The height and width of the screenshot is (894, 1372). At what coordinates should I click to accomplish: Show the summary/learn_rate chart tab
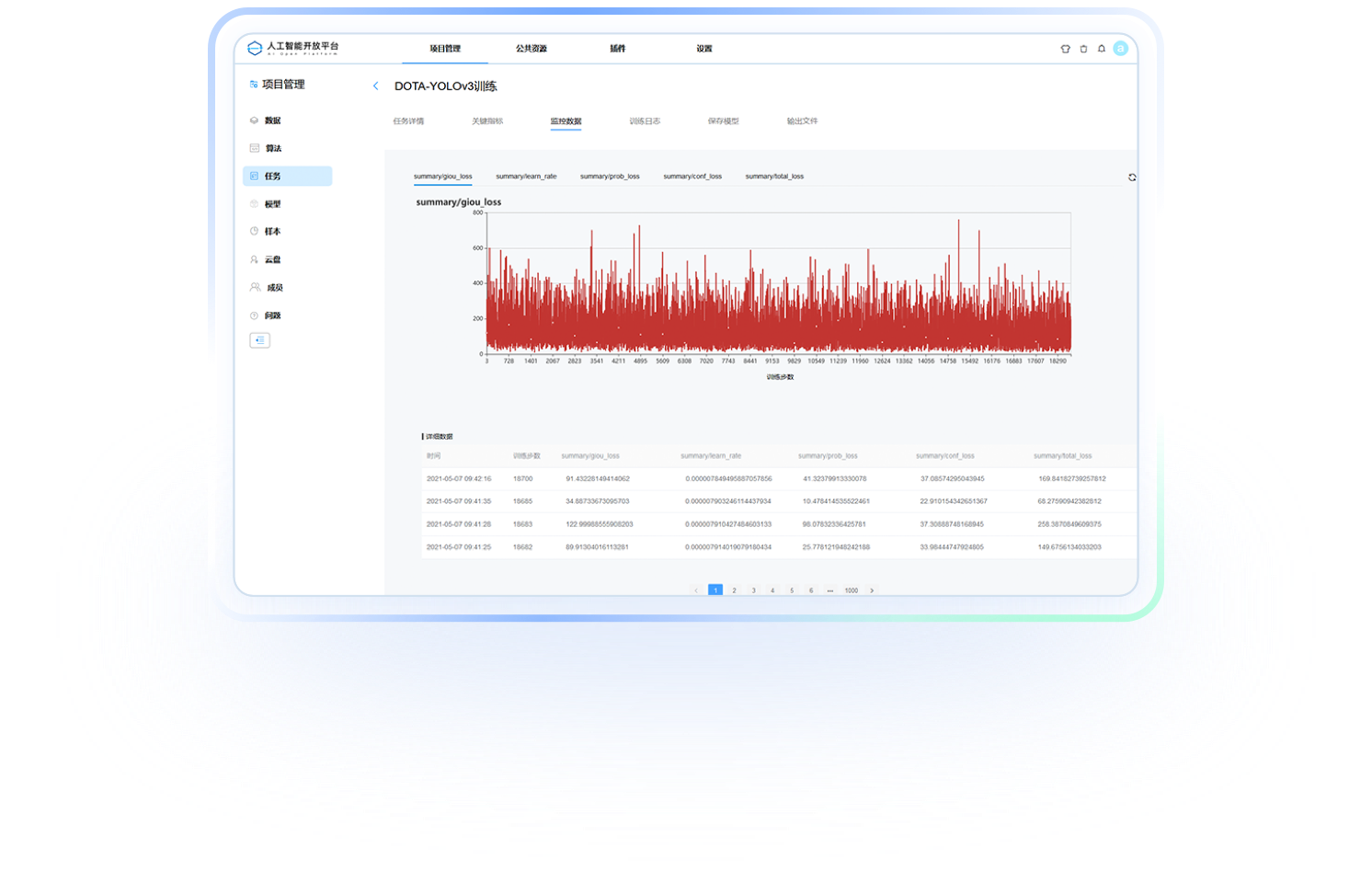pos(526,177)
